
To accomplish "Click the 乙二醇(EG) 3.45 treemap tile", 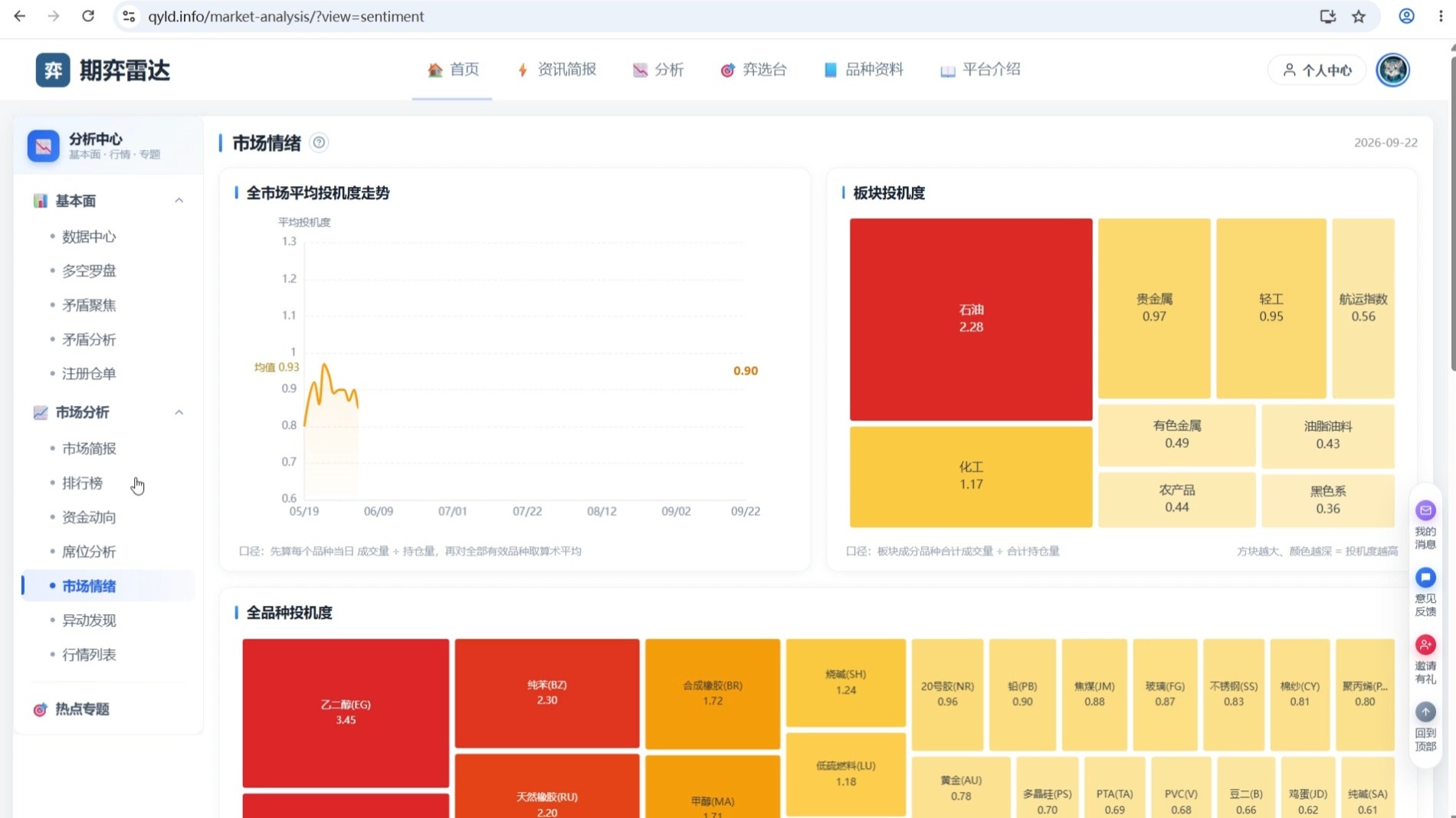I will 346,713.
